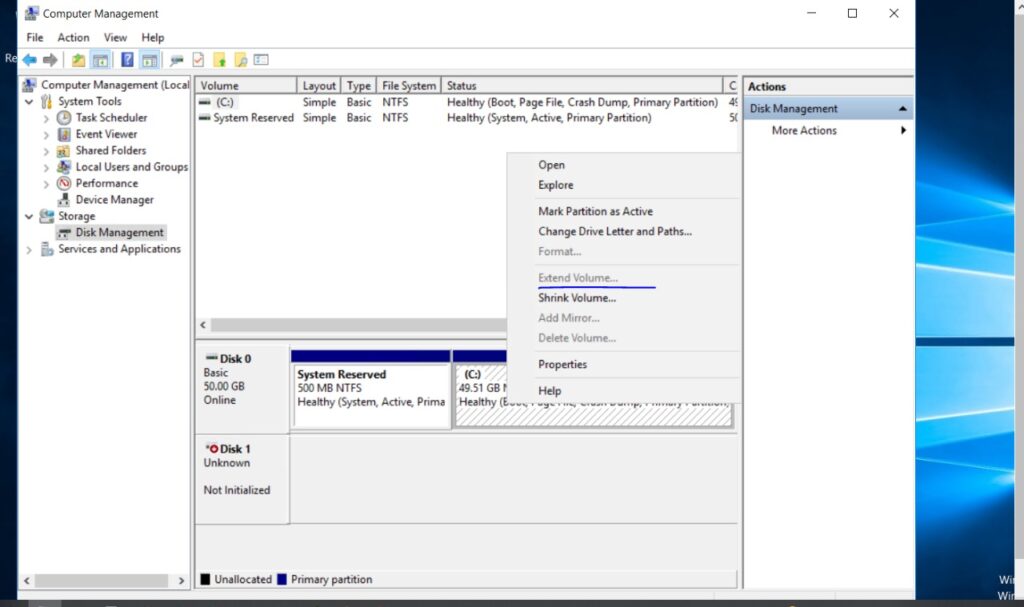The height and width of the screenshot is (607, 1024).
Task: Click the black Unallocated legend swatch
Action: click(x=205, y=579)
